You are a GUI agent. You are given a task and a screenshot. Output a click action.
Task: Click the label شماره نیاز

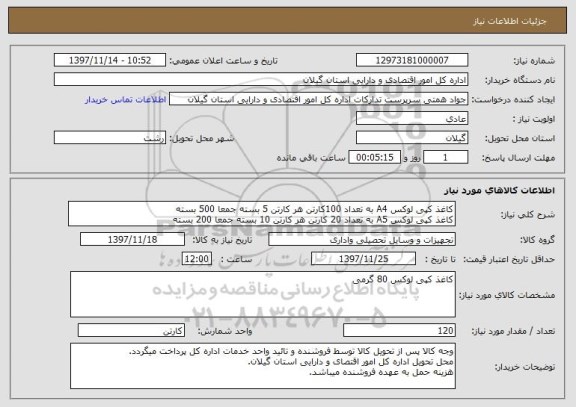tap(534, 61)
